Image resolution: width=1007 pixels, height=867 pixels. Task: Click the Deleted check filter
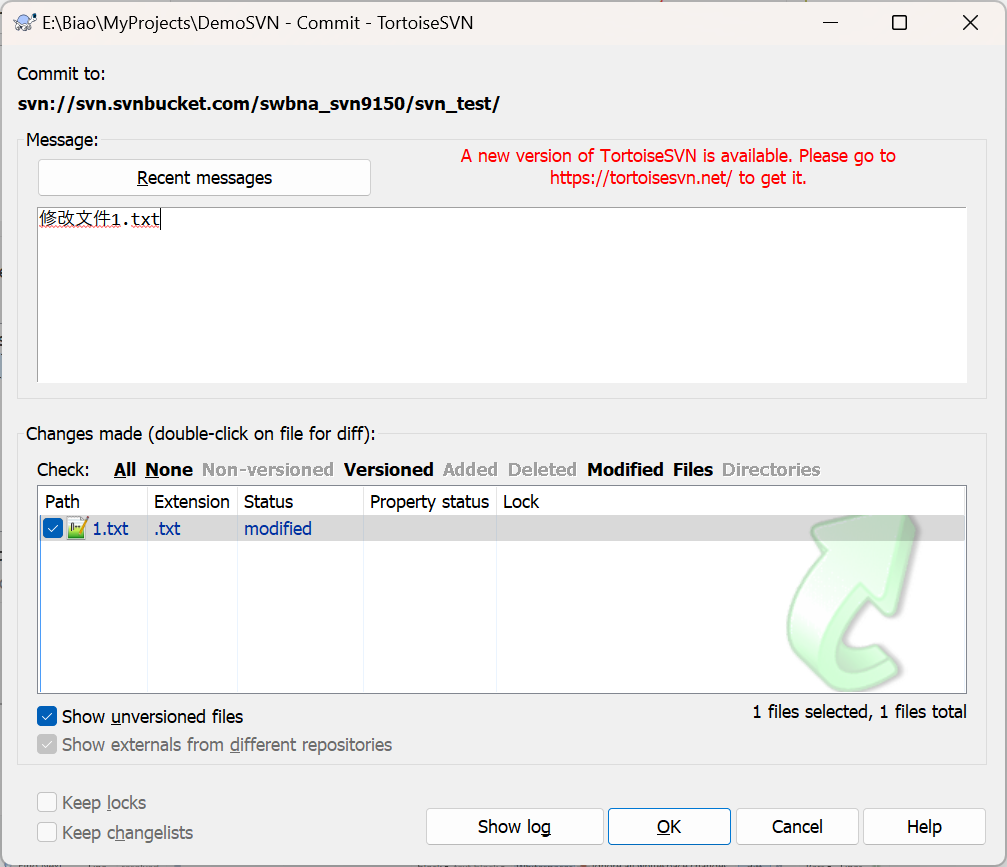[x=542, y=469]
